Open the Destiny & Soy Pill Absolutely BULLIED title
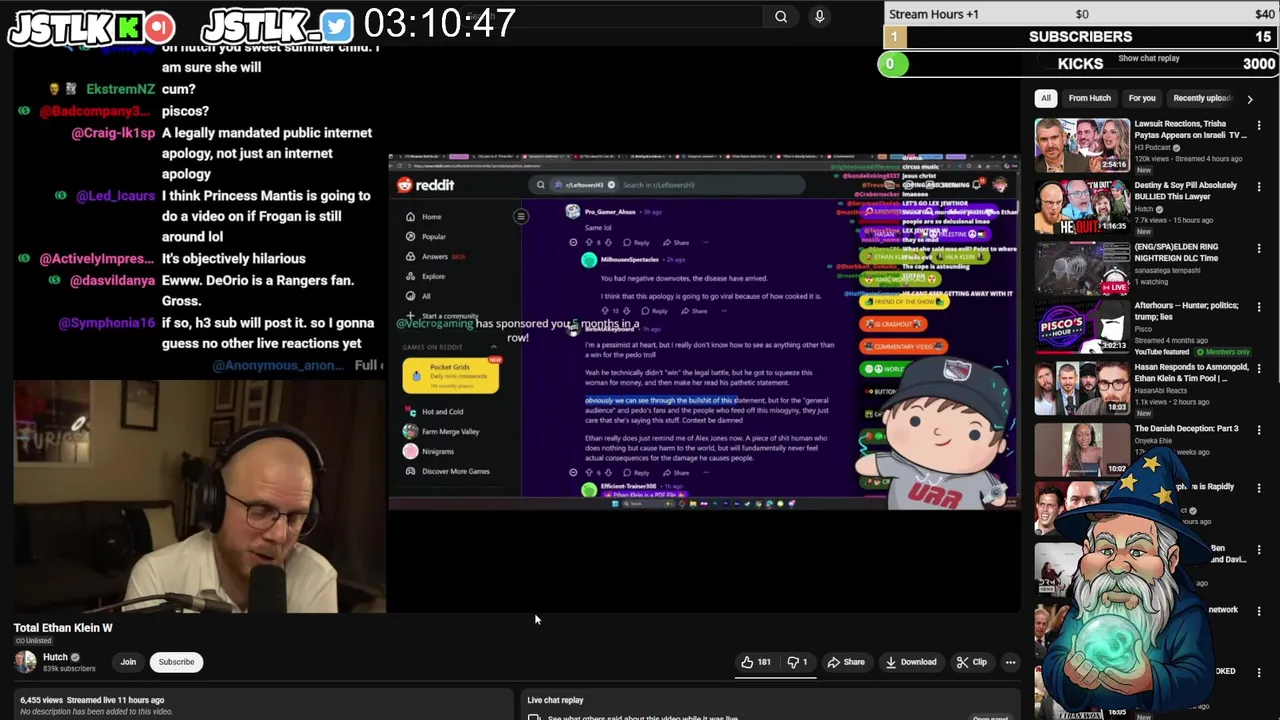The width and height of the screenshot is (1280, 720). tap(1186, 190)
